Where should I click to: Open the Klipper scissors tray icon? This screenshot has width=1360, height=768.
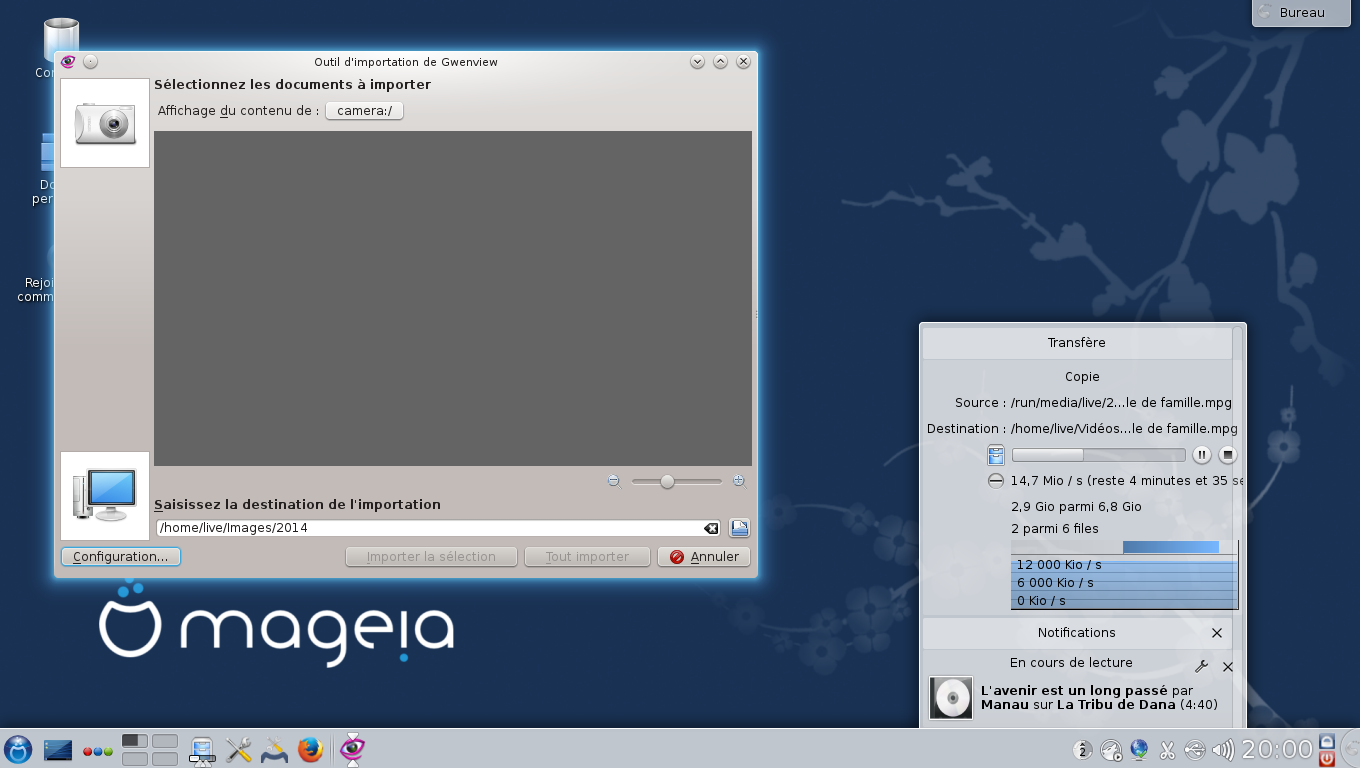pyautogui.click(x=1167, y=750)
